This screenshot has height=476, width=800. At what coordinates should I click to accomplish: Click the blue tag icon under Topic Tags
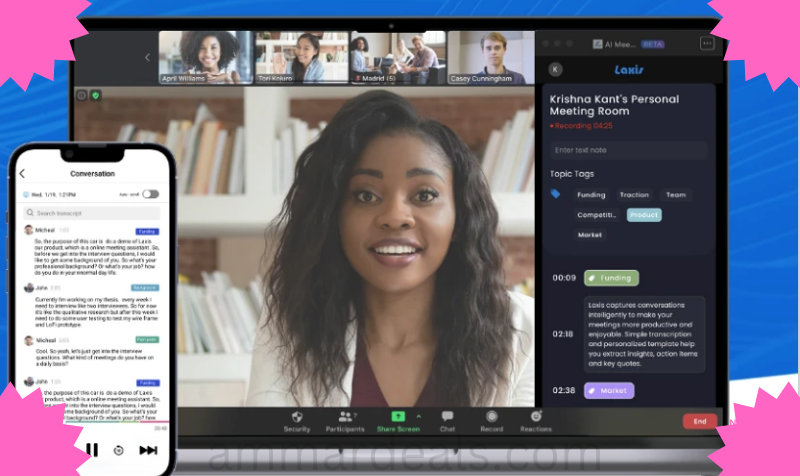pos(556,194)
